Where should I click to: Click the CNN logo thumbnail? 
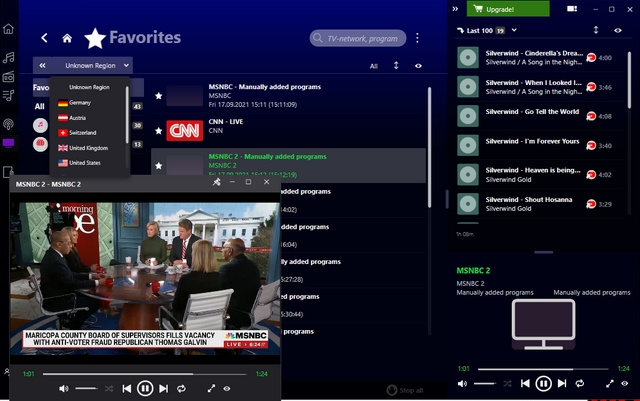184,131
